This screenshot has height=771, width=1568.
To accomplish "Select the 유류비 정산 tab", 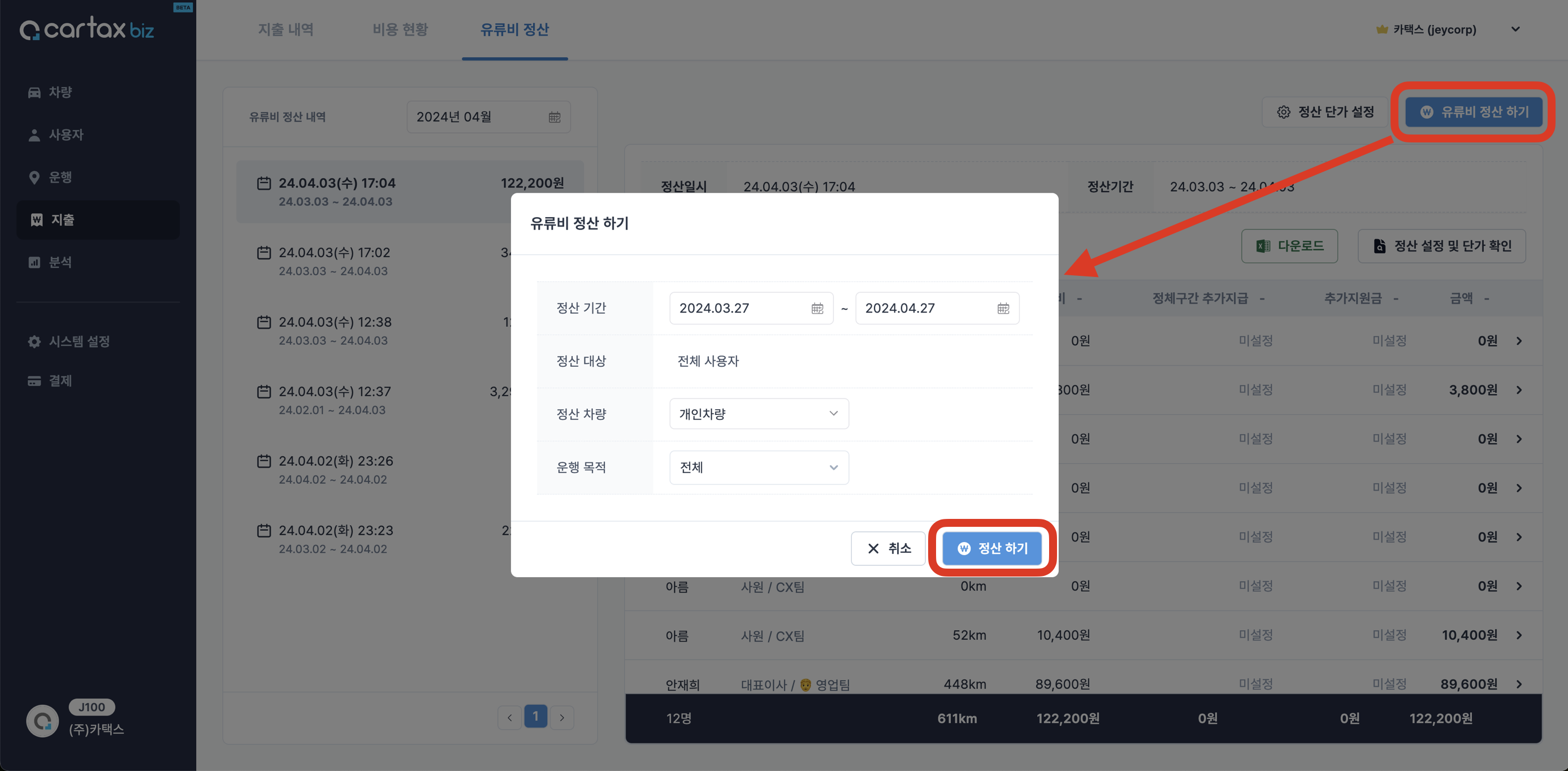I will tap(514, 29).
